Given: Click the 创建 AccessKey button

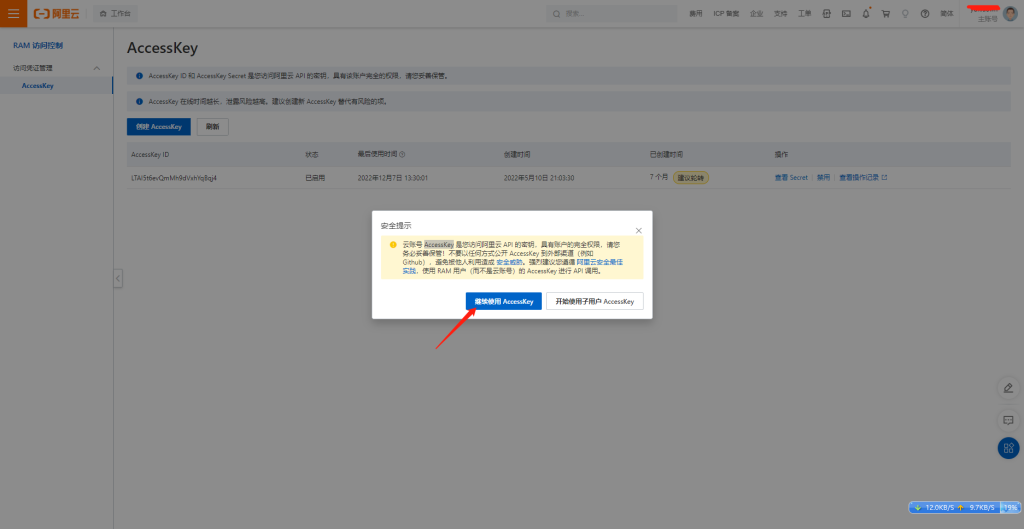Looking at the screenshot, I should pyautogui.click(x=159, y=127).
